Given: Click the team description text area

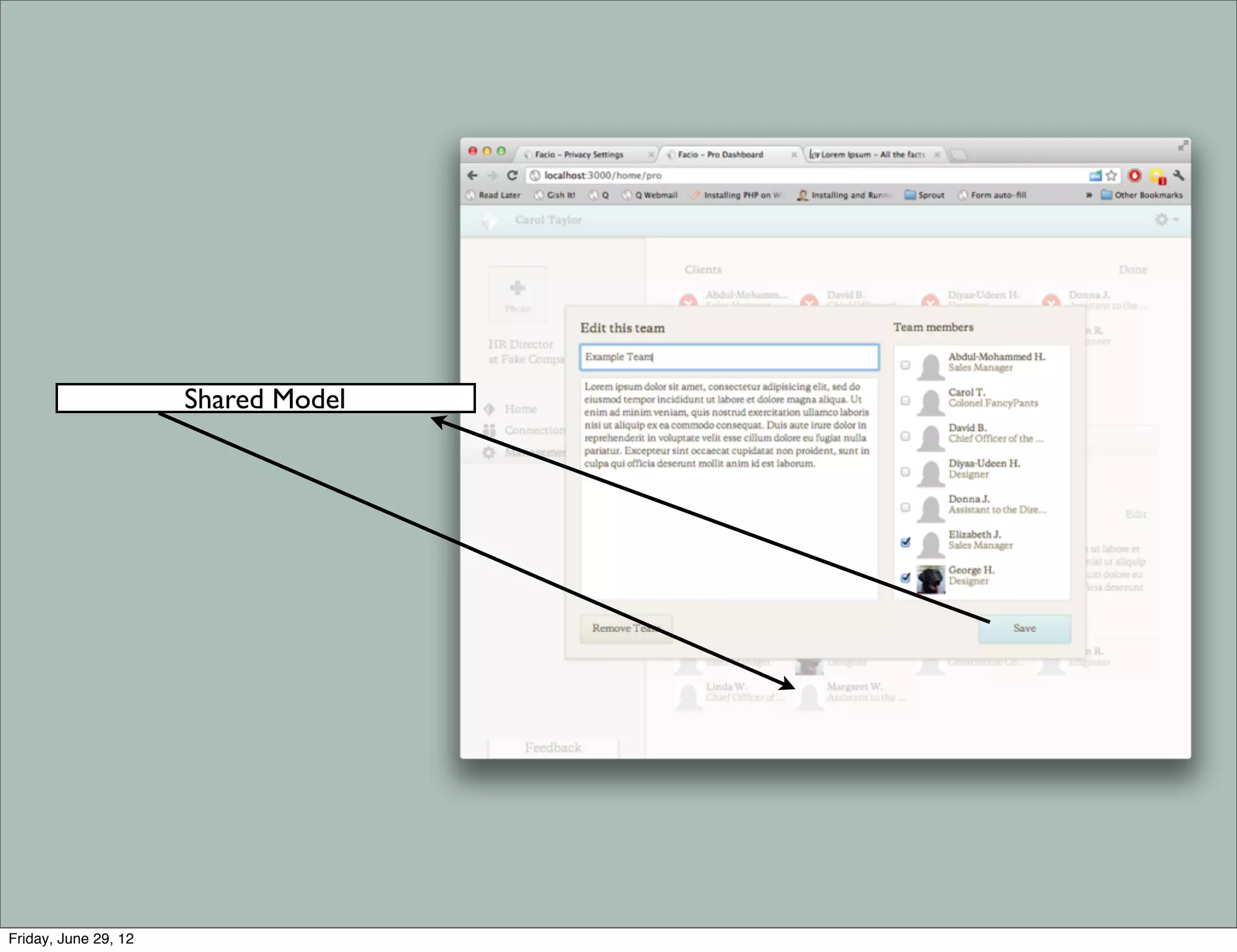Looking at the screenshot, I should [x=729, y=488].
